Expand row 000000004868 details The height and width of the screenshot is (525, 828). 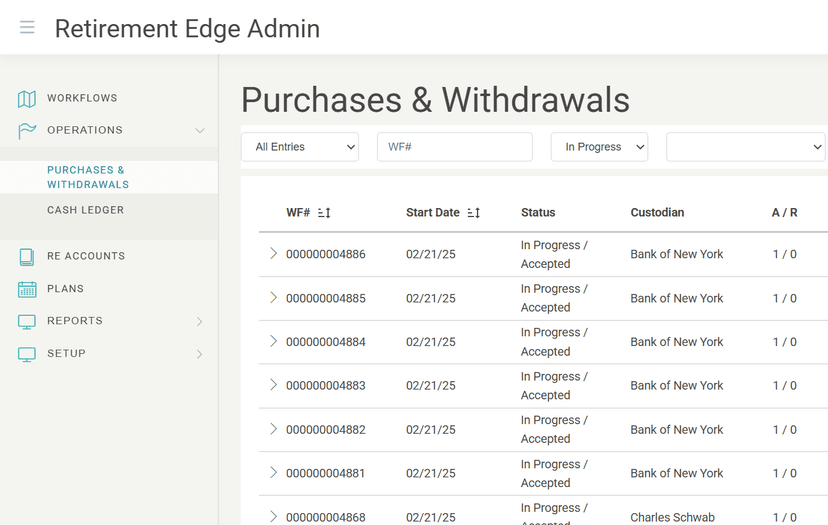(x=273, y=517)
